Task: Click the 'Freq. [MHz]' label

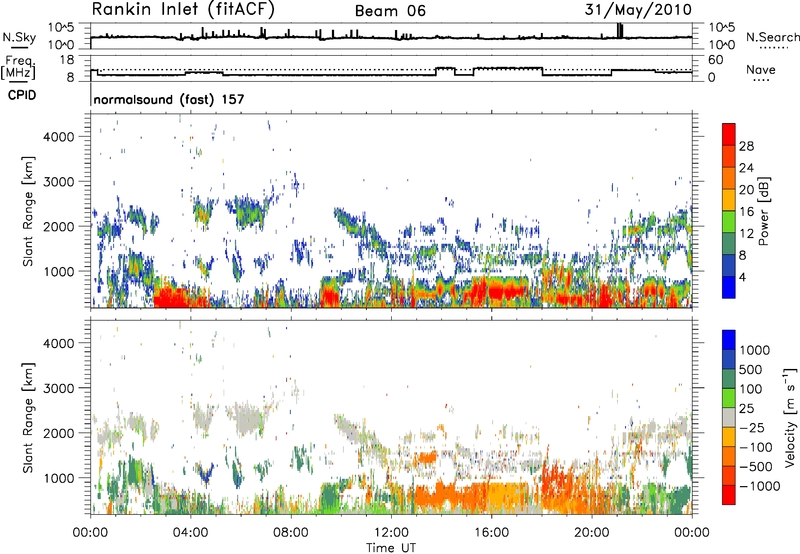Action: (x=19, y=68)
